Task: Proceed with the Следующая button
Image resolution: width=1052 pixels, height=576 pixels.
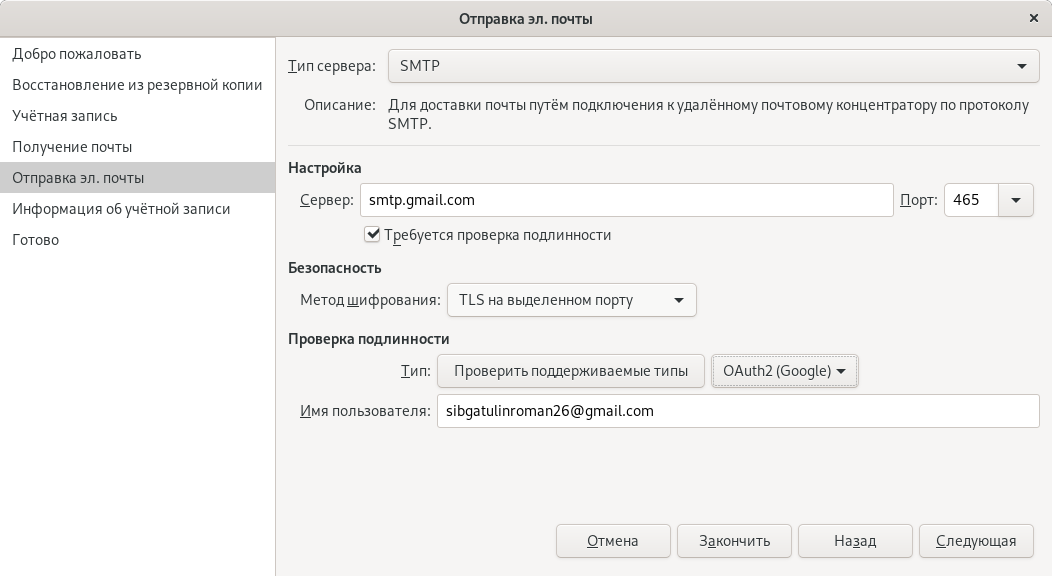Action: pyautogui.click(x=976, y=541)
